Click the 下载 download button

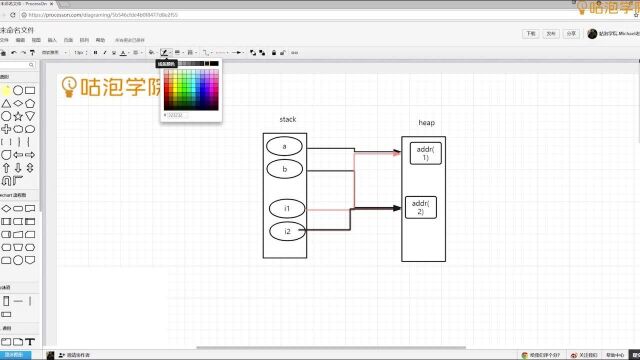tap(531, 33)
